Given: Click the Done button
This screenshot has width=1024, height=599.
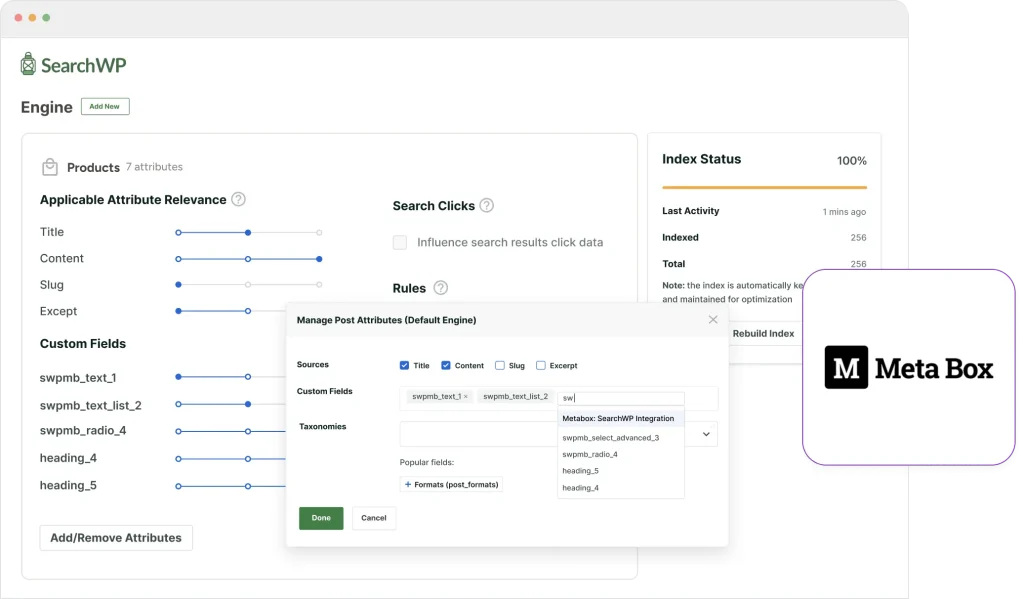Looking at the screenshot, I should coord(321,518).
